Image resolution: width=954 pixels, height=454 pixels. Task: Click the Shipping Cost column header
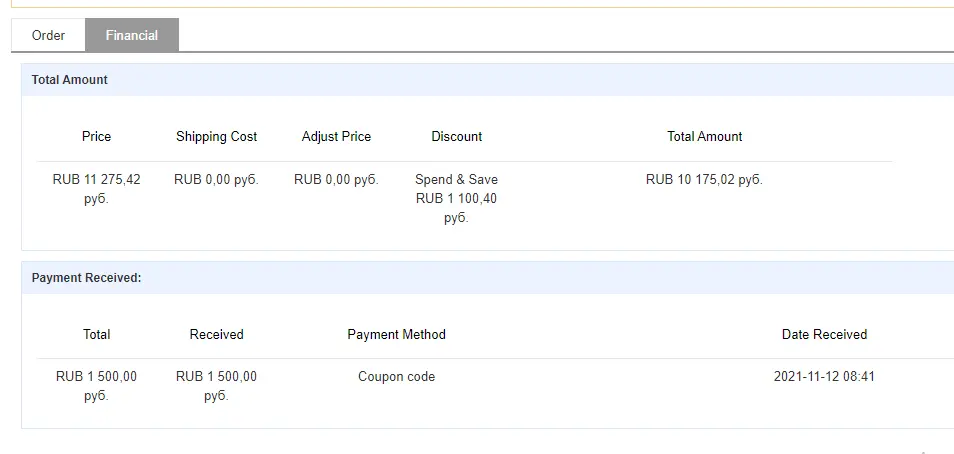(x=217, y=136)
